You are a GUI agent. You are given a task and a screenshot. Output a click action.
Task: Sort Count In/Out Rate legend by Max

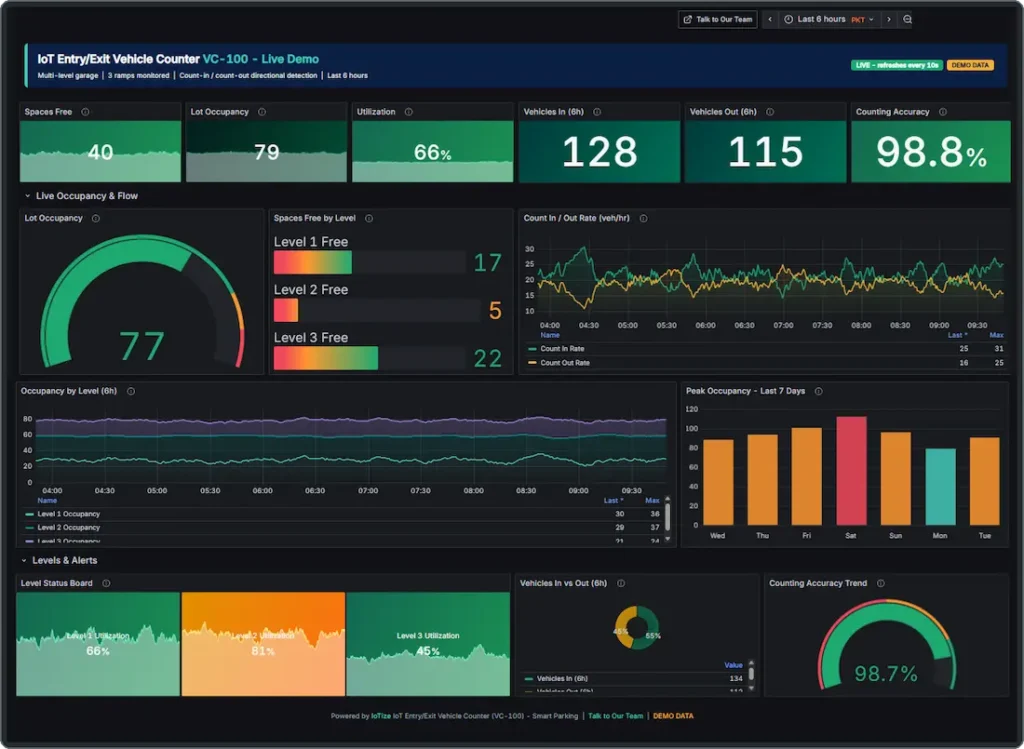tap(996, 335)
